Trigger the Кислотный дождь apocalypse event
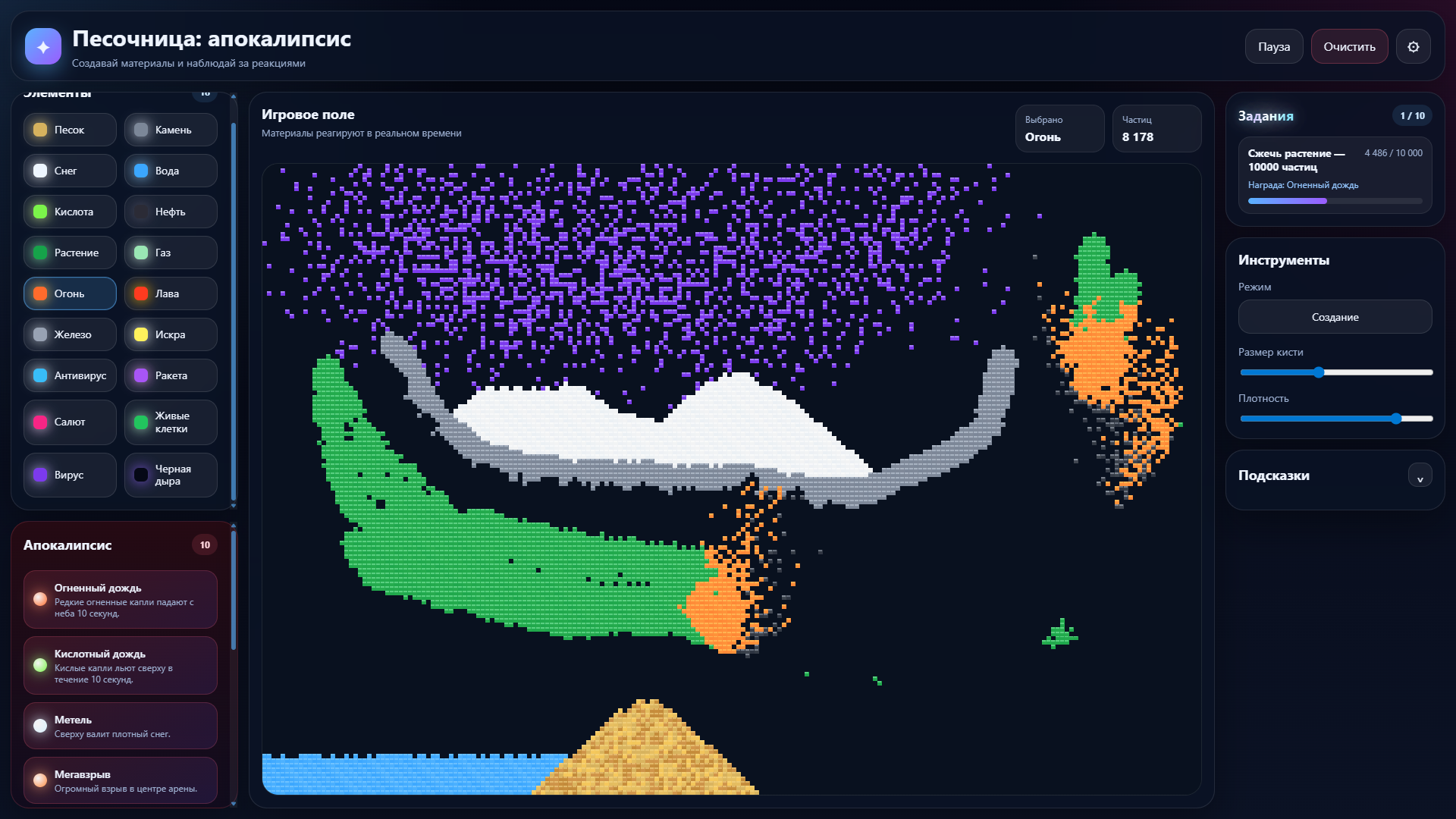This screenshot has width=1456, height=819. point(121,666)
